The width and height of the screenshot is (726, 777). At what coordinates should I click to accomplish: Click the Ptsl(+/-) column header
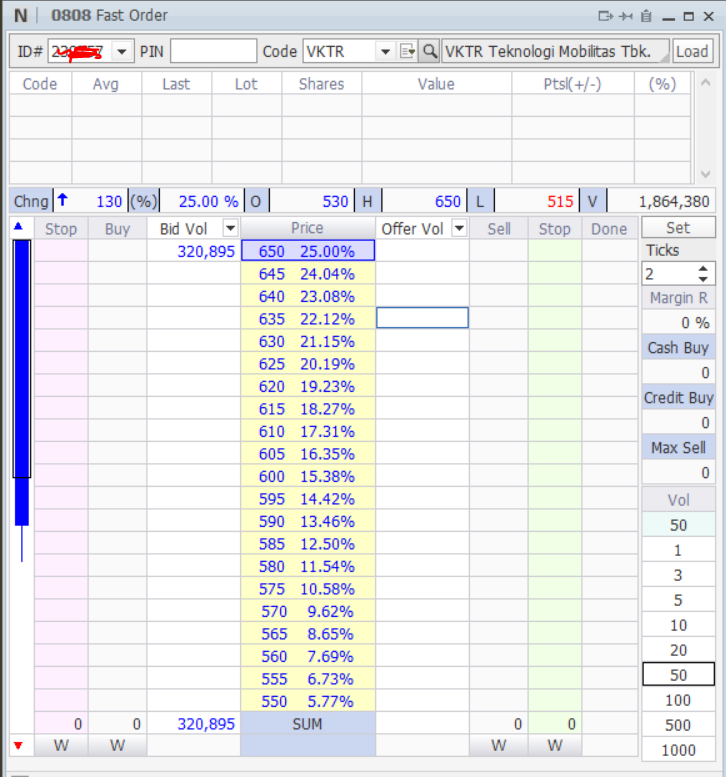(x=572, y=84)
